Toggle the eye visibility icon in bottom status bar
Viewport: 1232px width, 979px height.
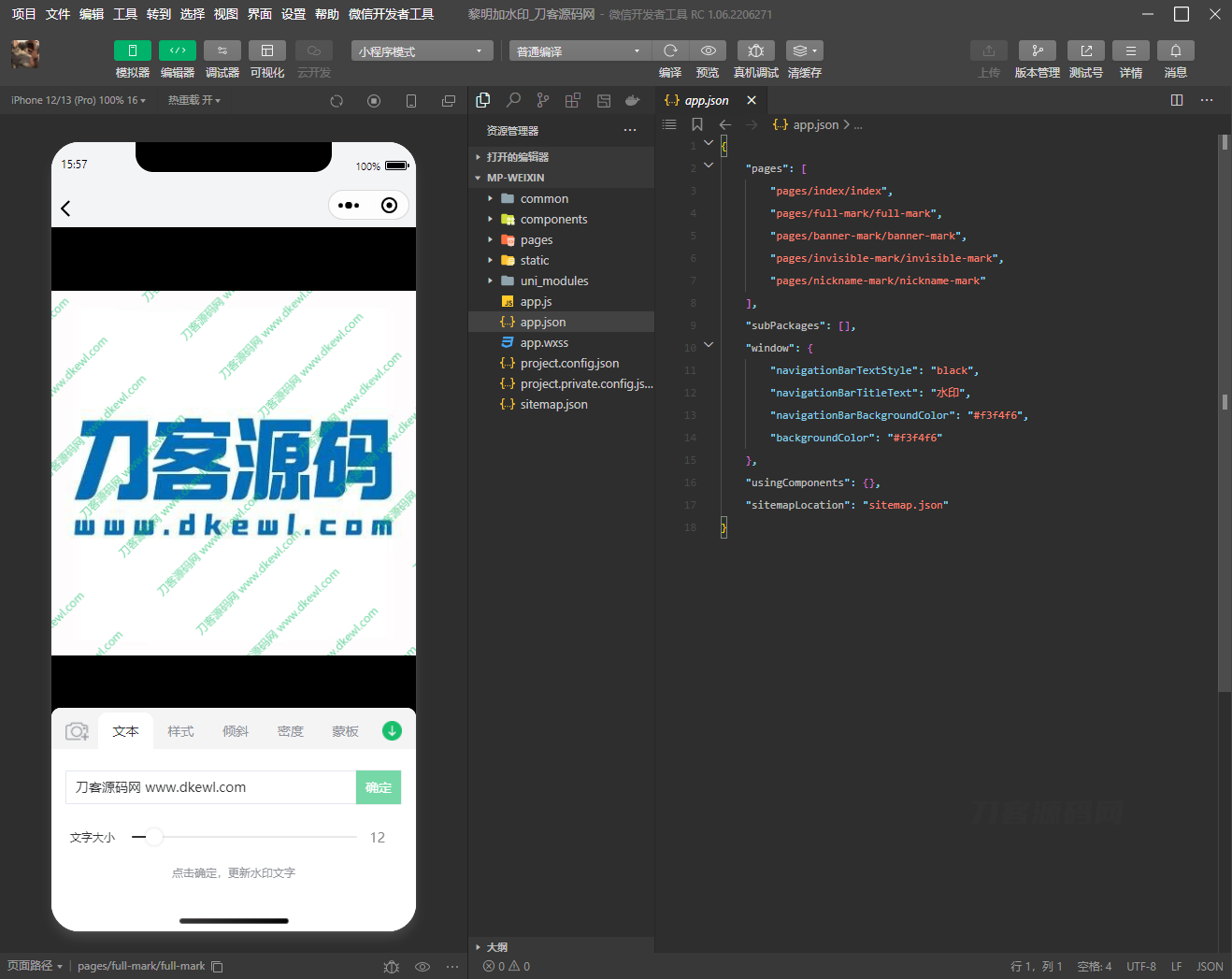tap(422, 966)
